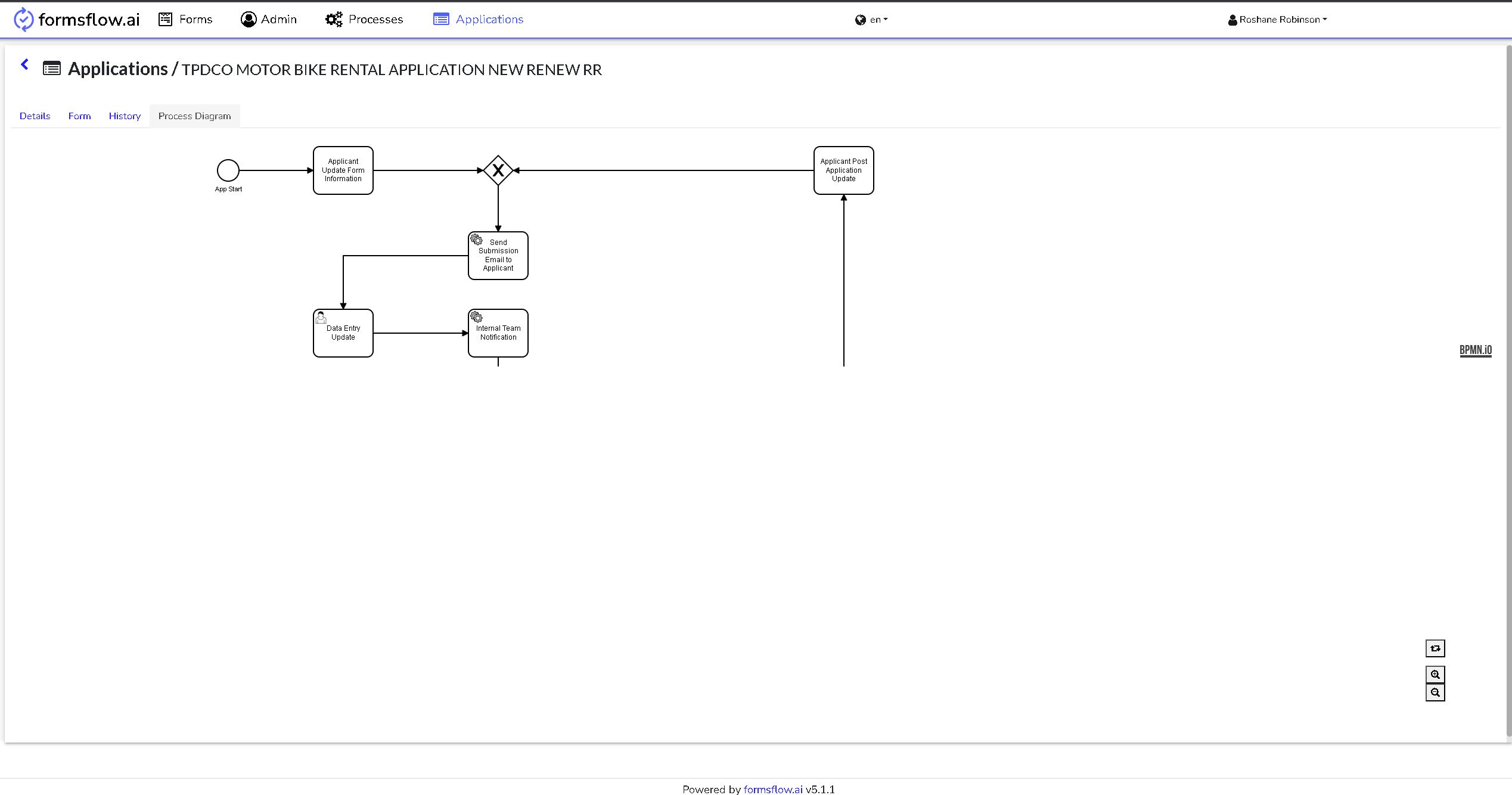
Task: Zoom in on the diagram with magnifier plus
Action: [1435, 674]
